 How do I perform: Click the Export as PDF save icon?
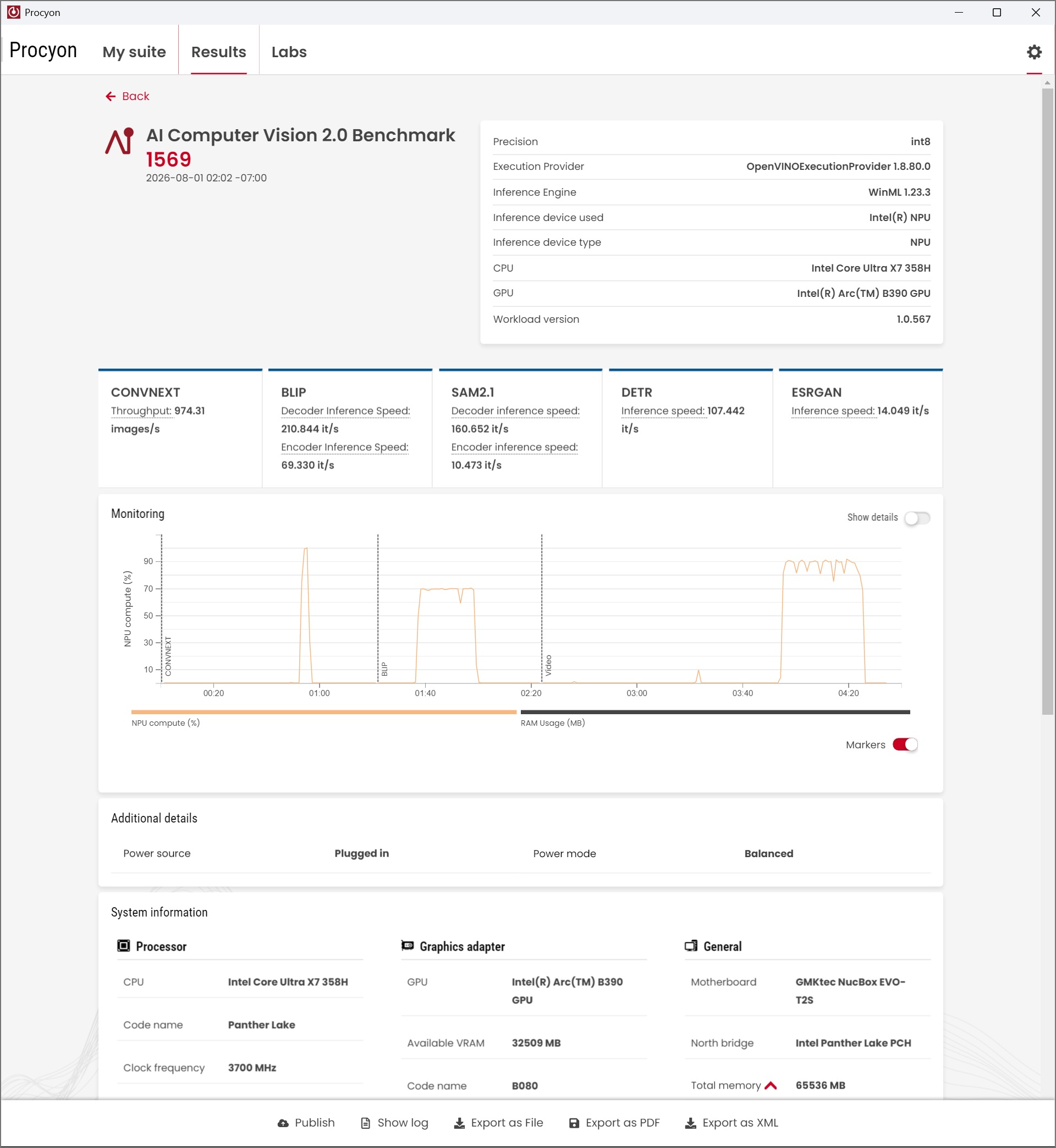(574, 1123)
